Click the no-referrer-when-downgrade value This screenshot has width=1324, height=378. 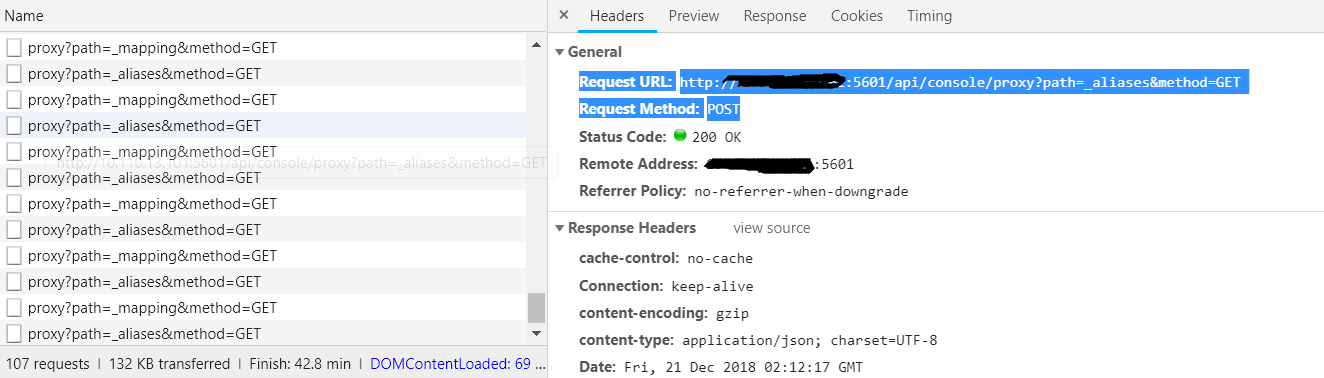click(801, 191)
